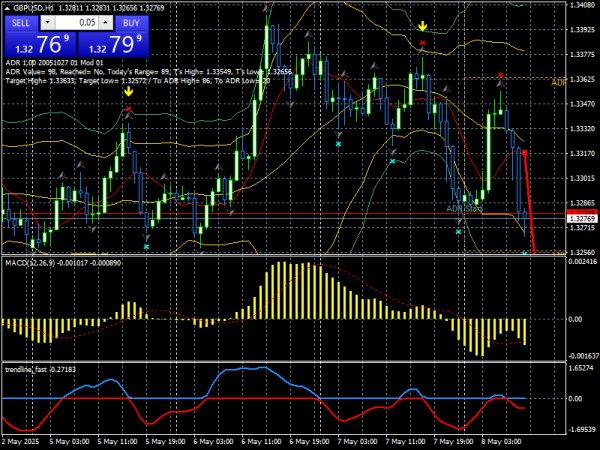
Task: Click price scale value 1.33470
Action: [582, 104]
